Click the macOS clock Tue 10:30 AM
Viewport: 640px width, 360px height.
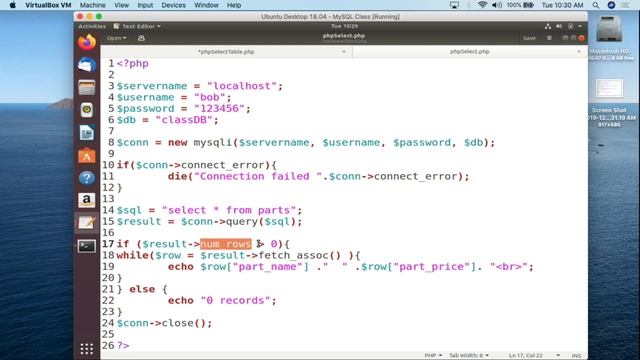(x=562, y=5)
